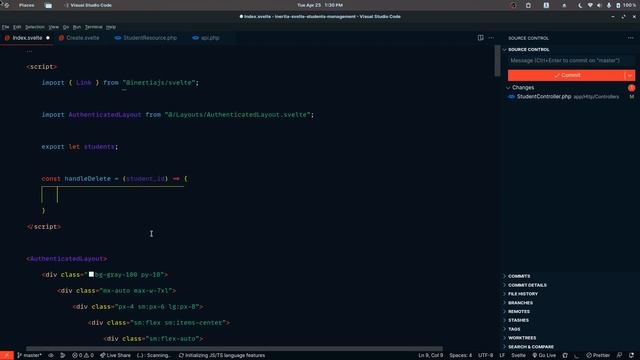Click the Wi-Fi tray icon
The width and height of the screenshot is (640, 360).
click(590, 5)
